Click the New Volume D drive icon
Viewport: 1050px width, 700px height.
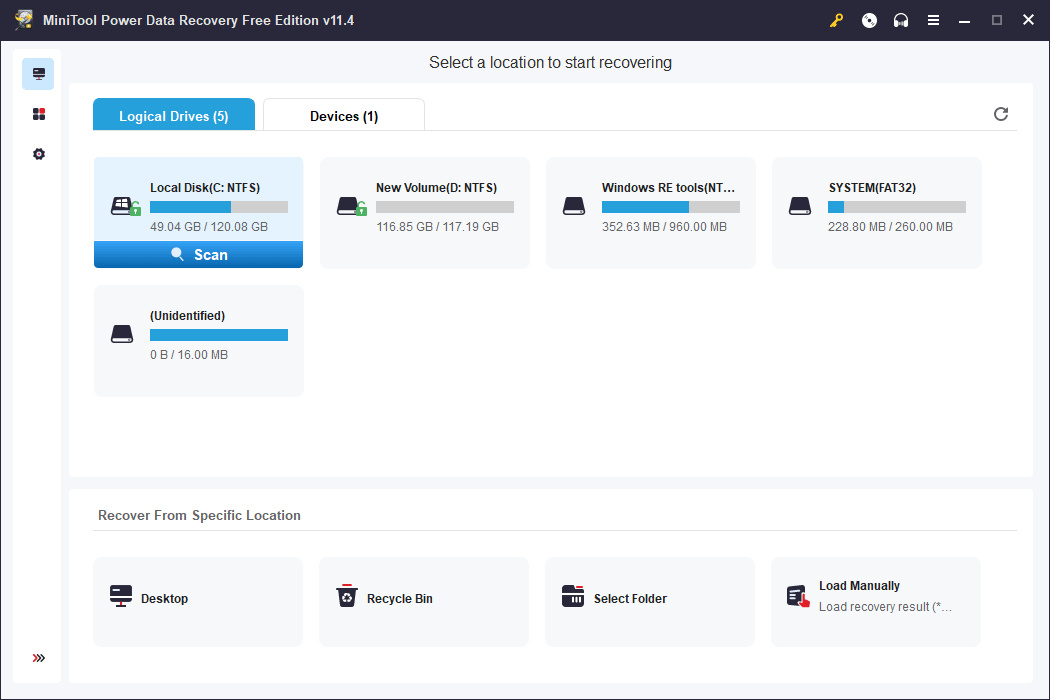tap(352, 206)
